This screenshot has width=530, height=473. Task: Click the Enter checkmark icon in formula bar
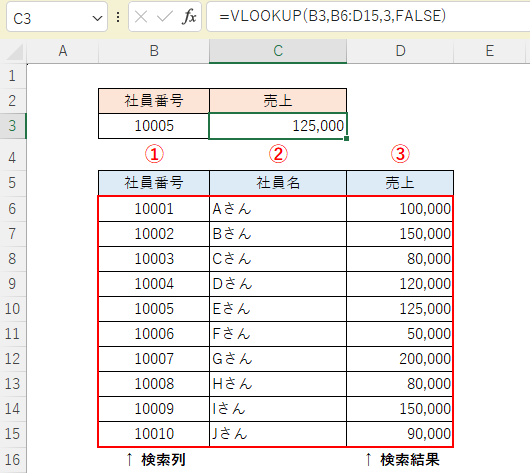click(165, 17)
